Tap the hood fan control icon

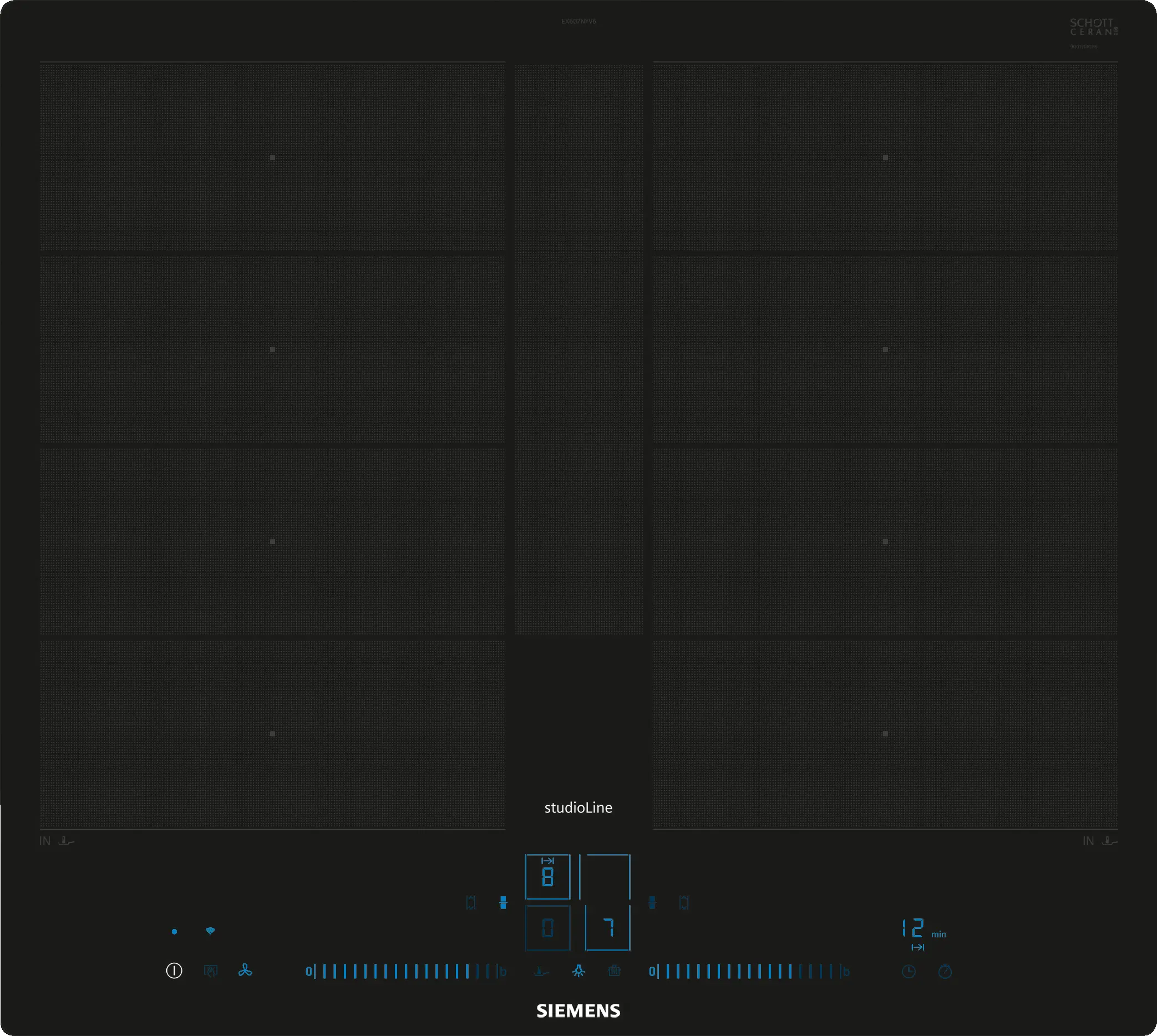(x=245, y=971)
